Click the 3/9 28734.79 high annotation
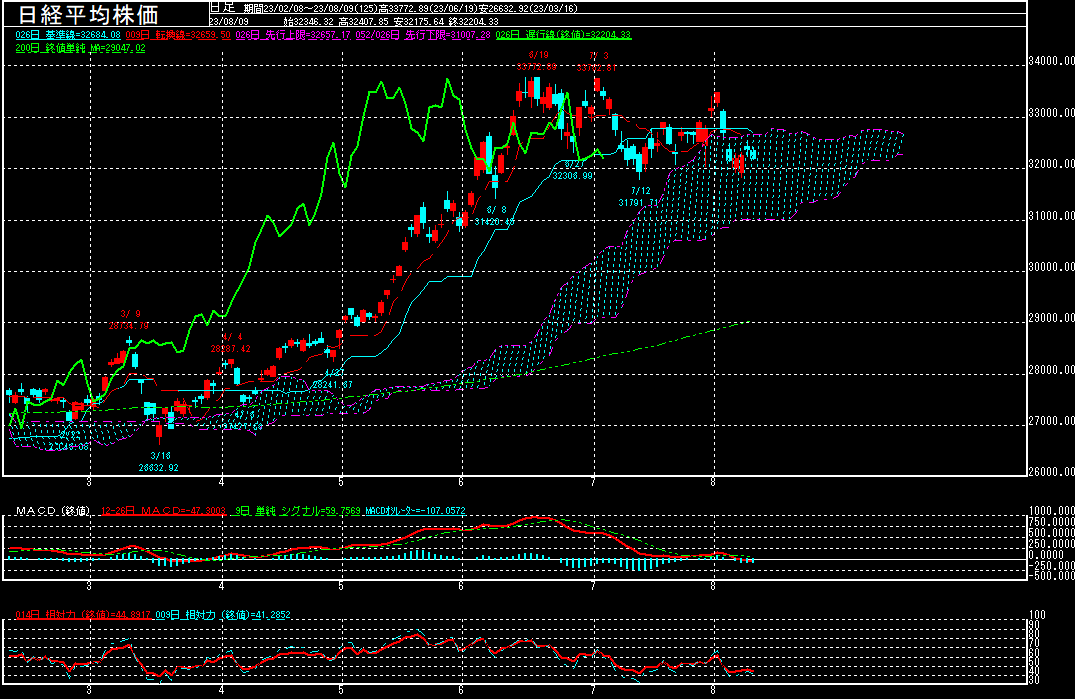 coord(129,320)
